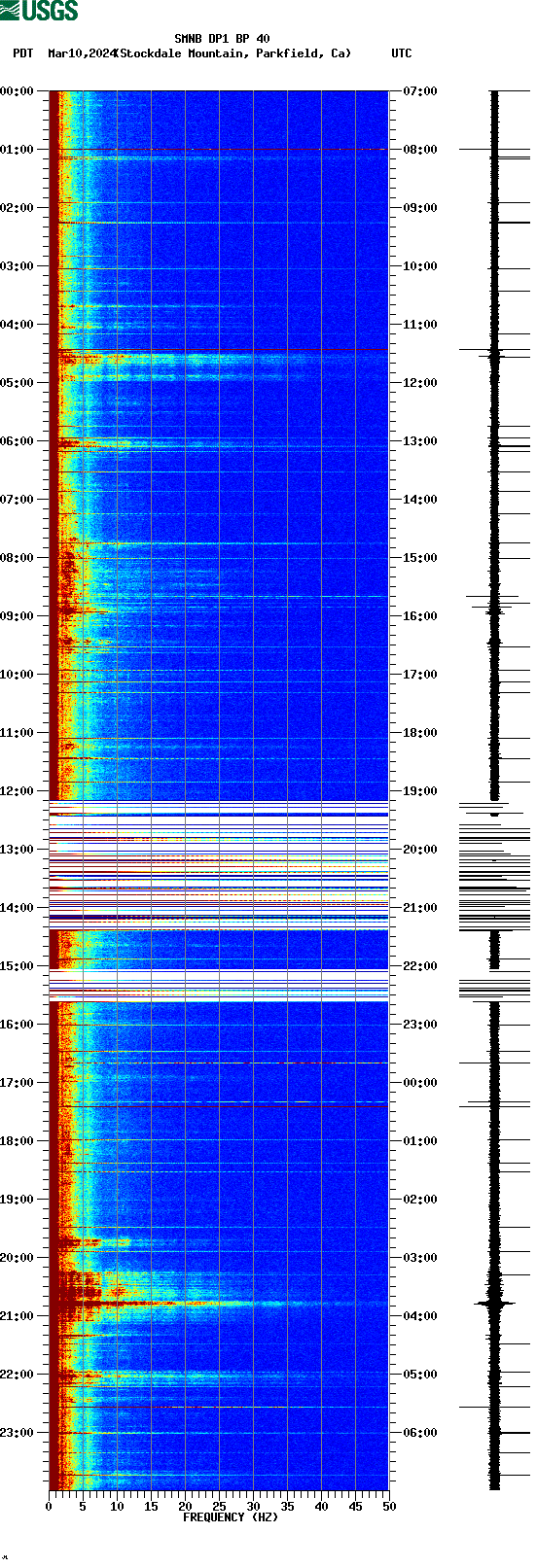Click the 15:00 PDT time label
Image resolution: width=537 pixels, height=1568 pixels.
point(17,966)
